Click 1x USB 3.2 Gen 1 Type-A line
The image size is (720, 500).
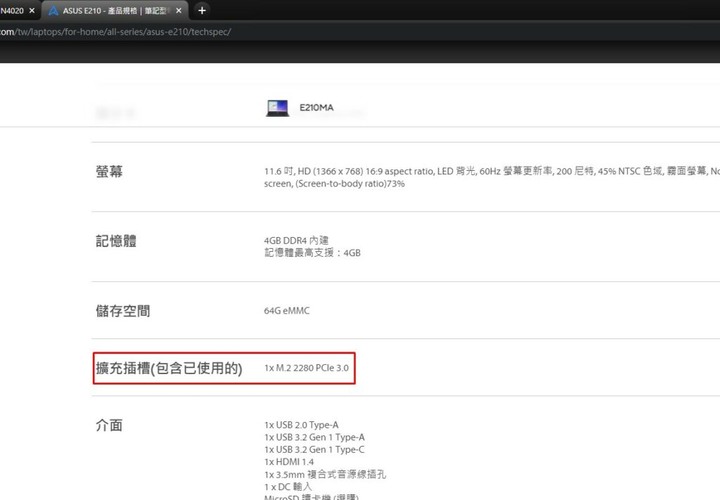[315, 438]
